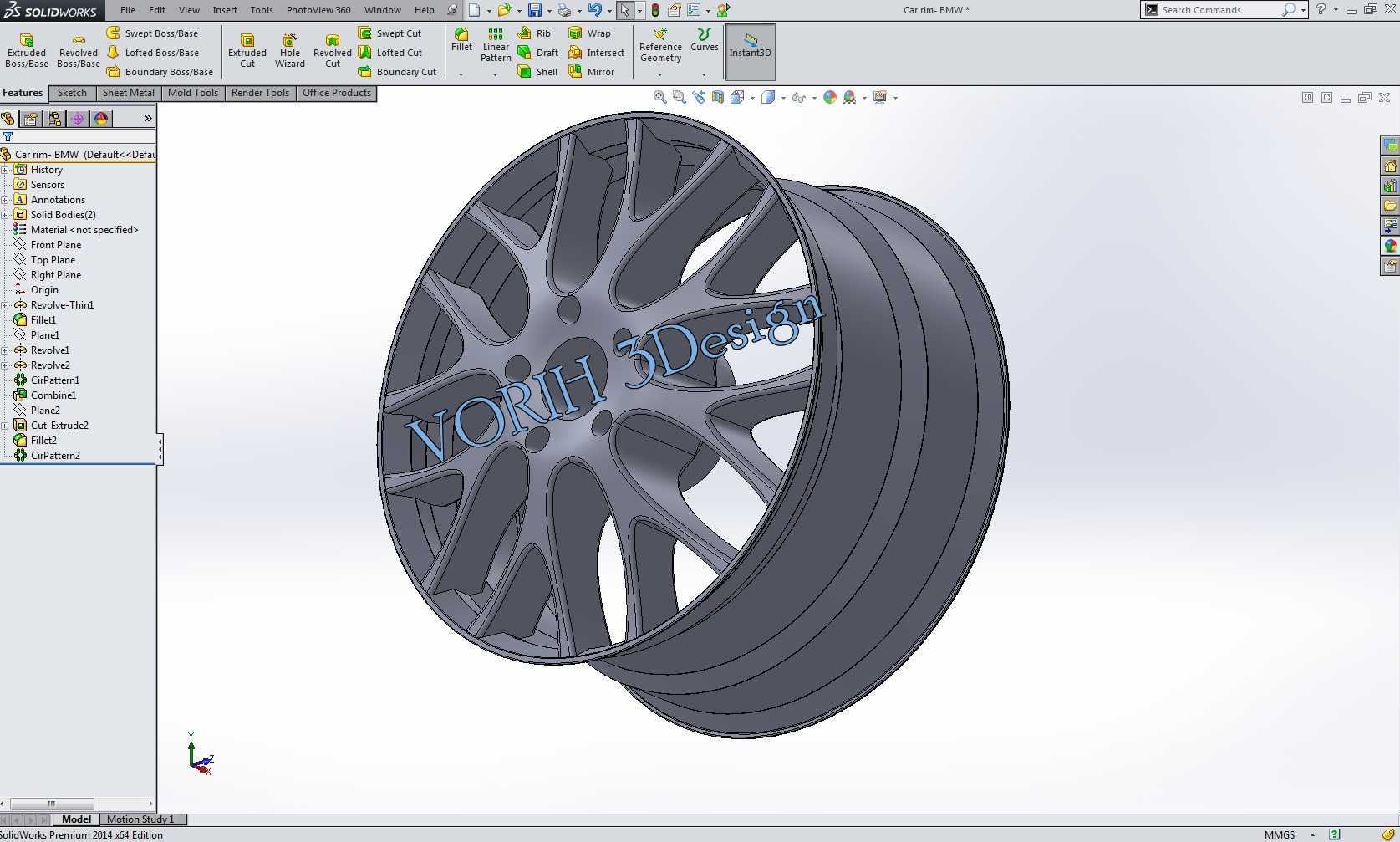Select the Revolved Boss/Base tool
This screenshot has width=1400, height=842.
79,51
